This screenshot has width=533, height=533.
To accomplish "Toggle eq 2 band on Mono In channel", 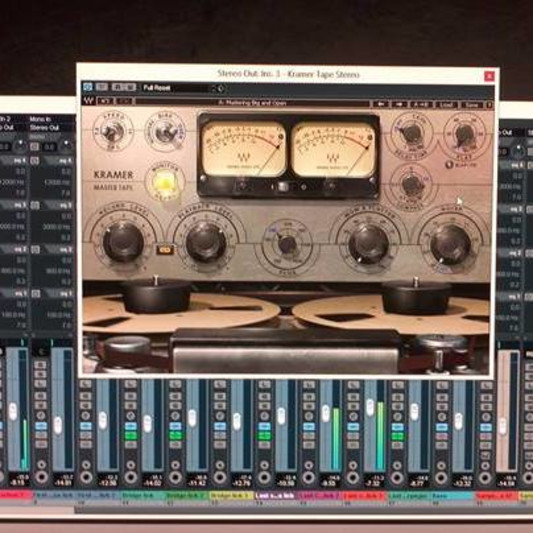I will (x=35, y=250).
